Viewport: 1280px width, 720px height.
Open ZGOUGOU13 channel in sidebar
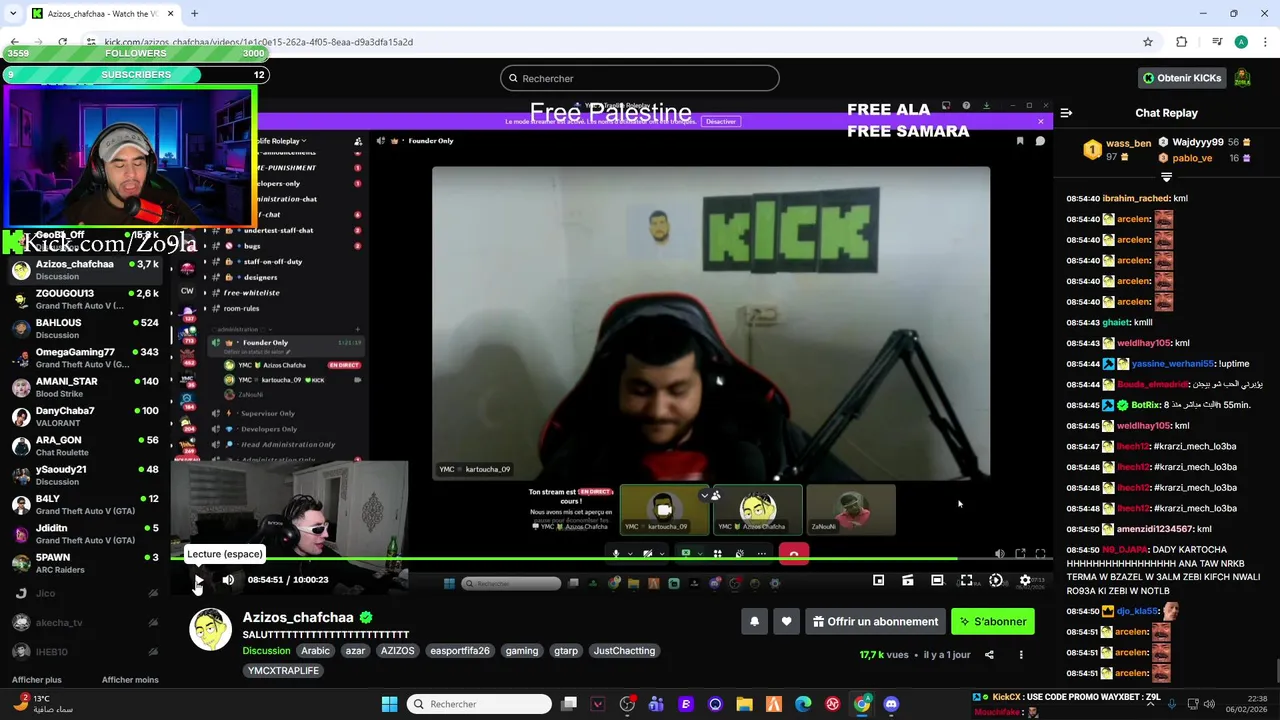click(x=85, y=300)
